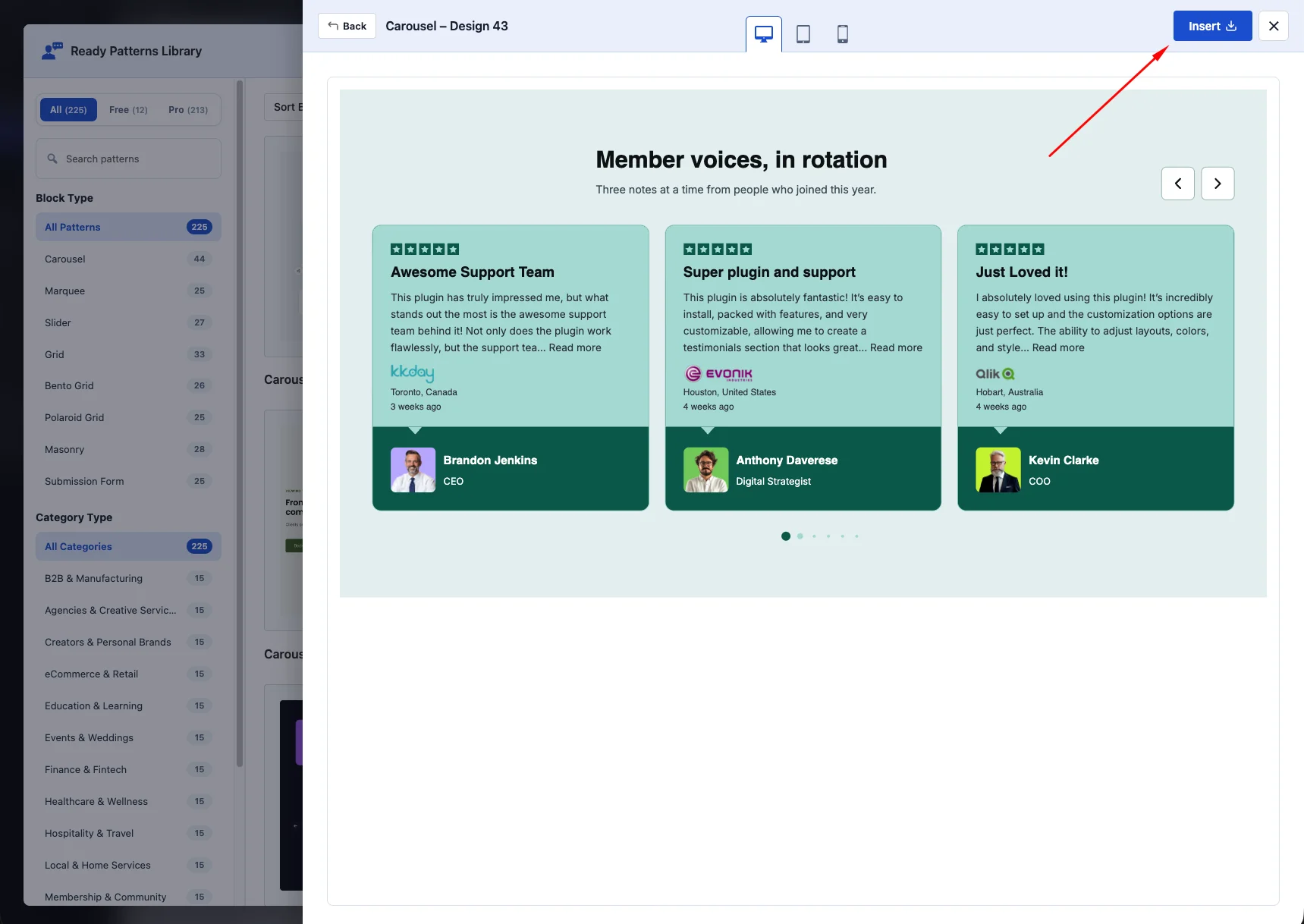Image resolution: width=1304 pixels, height=924 pixels.
Task: Switch to mobile preview icon
Action: pos(842,34)
